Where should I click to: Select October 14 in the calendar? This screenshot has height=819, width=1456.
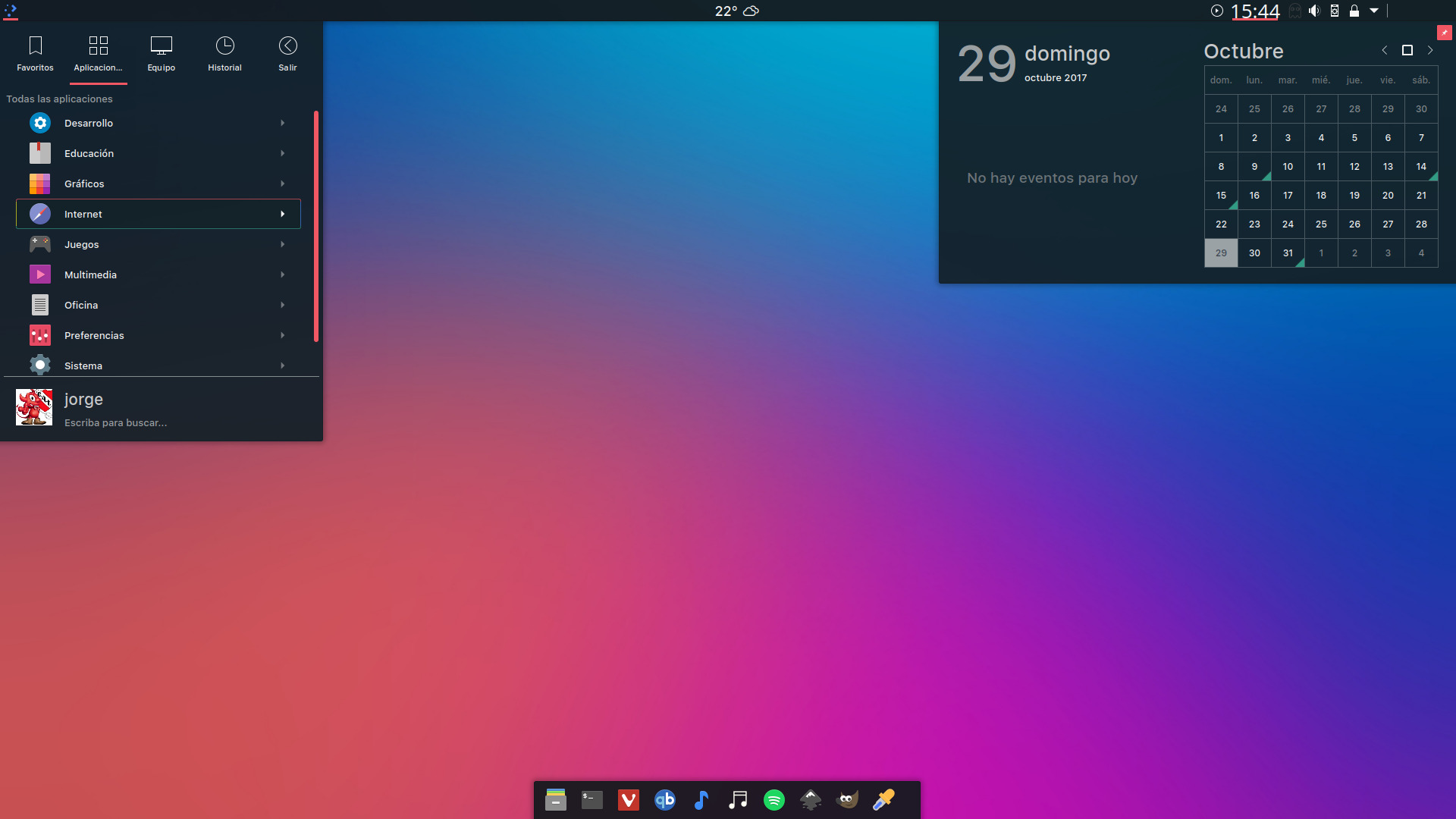click(1421, 167)
